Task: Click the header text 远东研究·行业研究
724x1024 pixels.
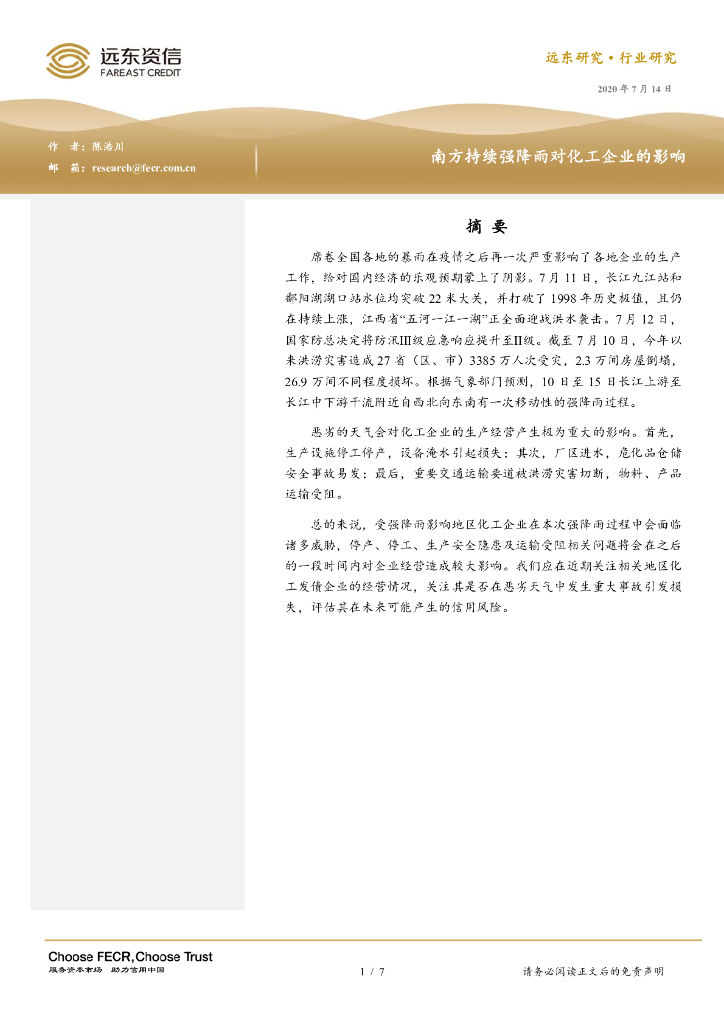Action: (611, 57)
